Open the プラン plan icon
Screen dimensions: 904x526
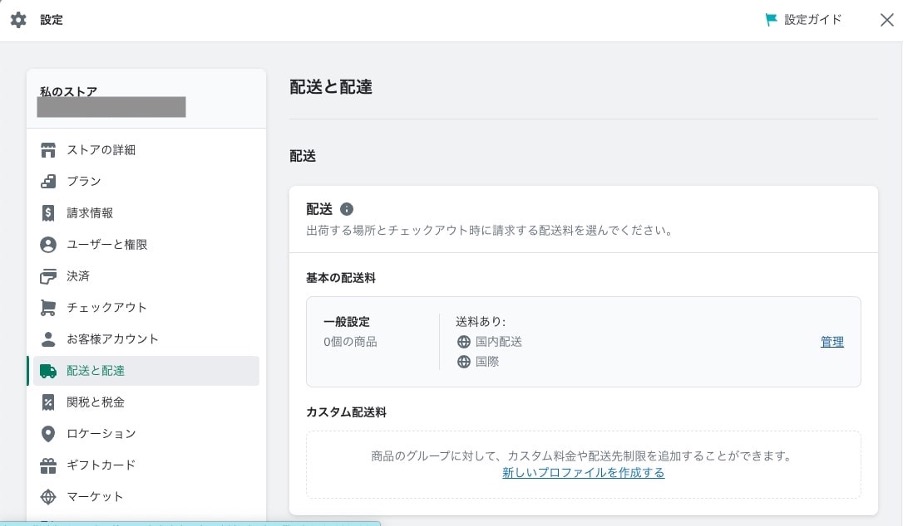point(48,182)
